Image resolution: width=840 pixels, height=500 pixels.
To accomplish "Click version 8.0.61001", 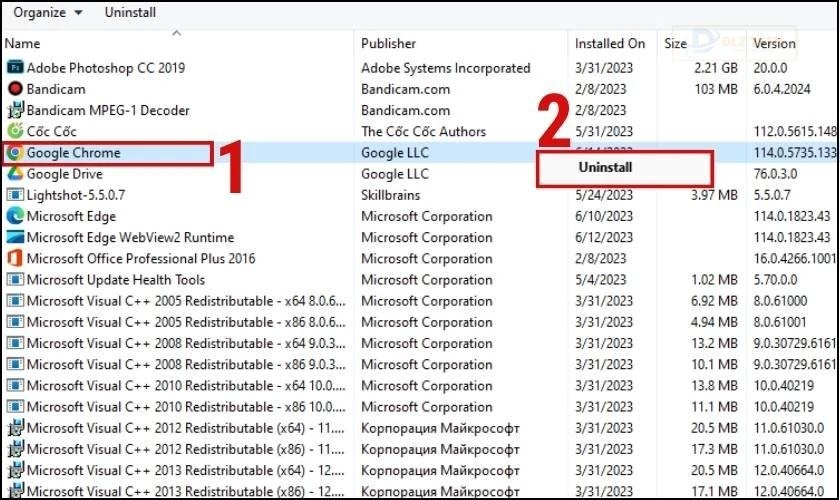I will (780, 322).
